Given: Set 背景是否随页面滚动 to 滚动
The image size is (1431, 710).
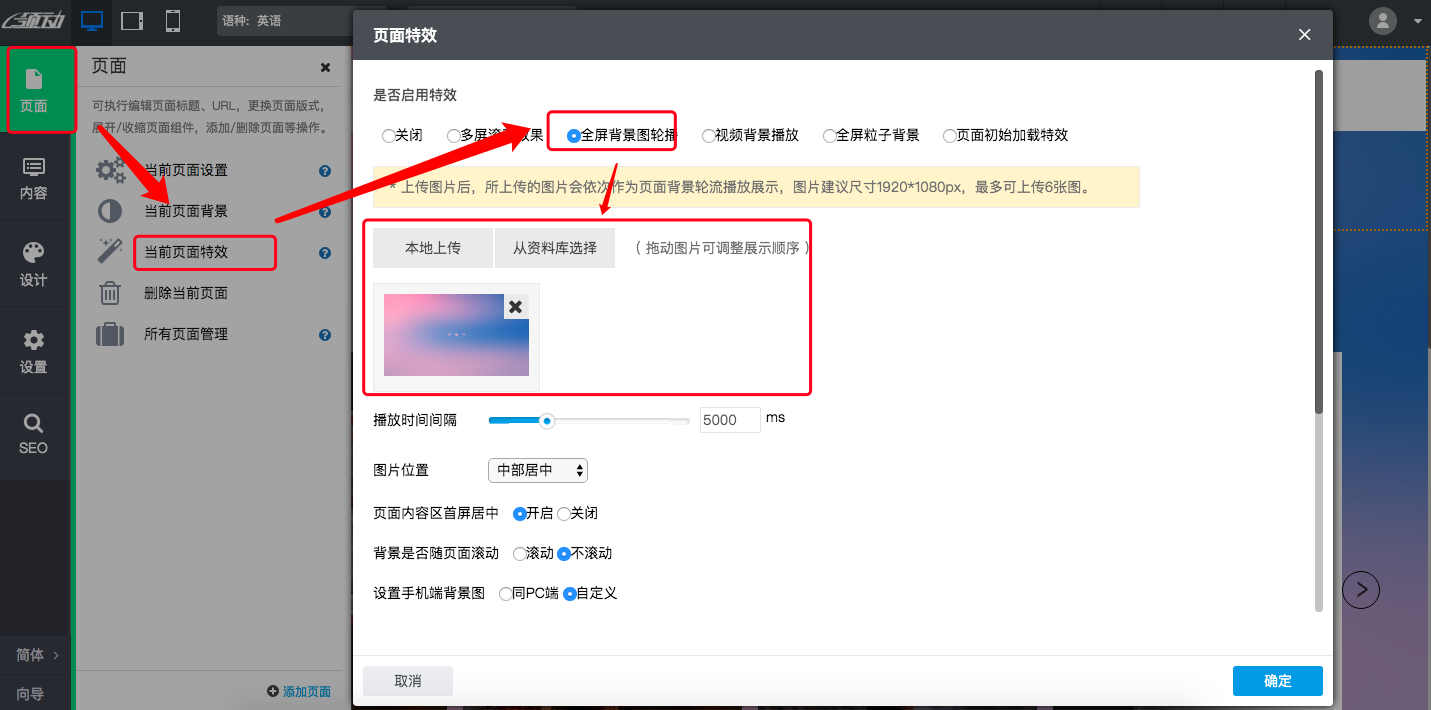Looking at the screenshot, I should (520, 553).
